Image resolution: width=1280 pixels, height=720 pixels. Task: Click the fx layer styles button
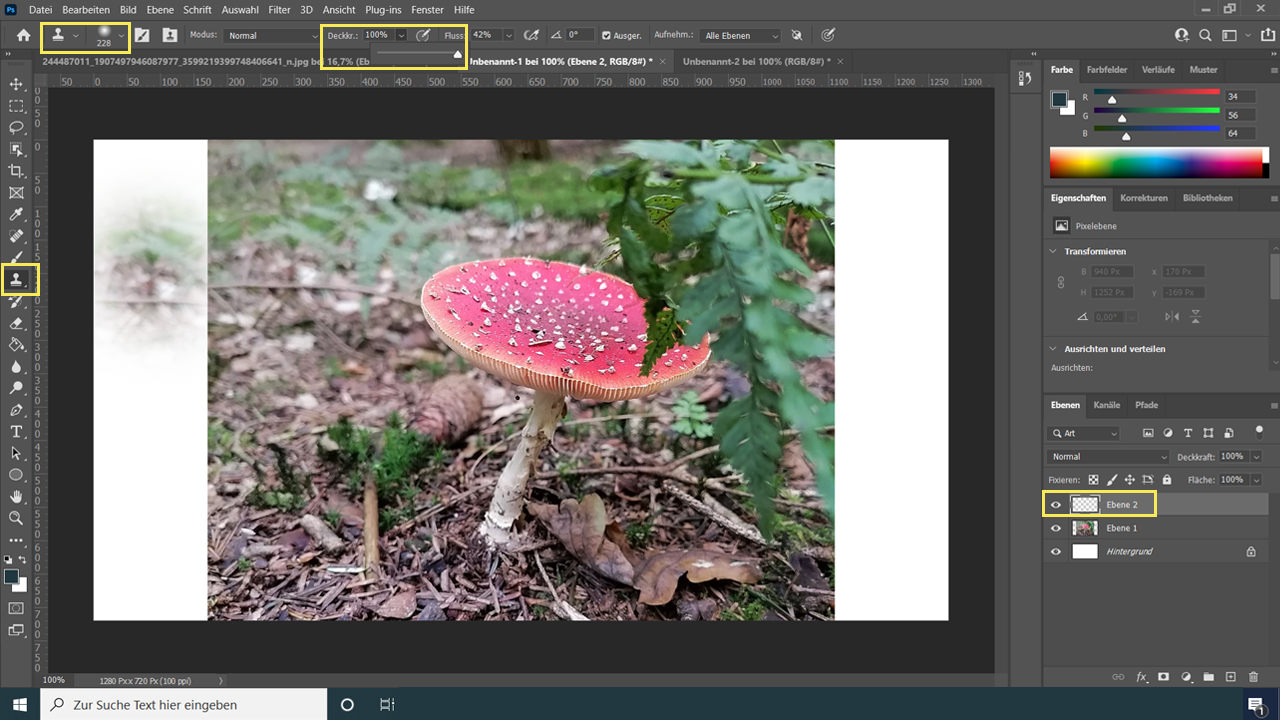click(1141, 677)
